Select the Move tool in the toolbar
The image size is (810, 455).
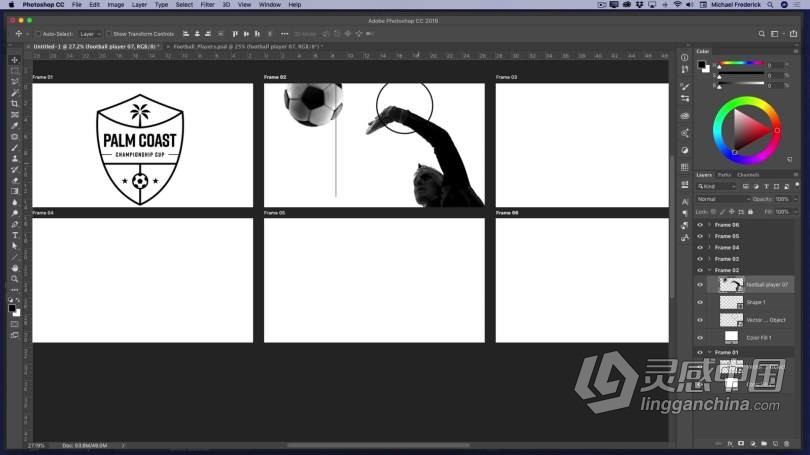pyautogui.click(x=14, y=60)
